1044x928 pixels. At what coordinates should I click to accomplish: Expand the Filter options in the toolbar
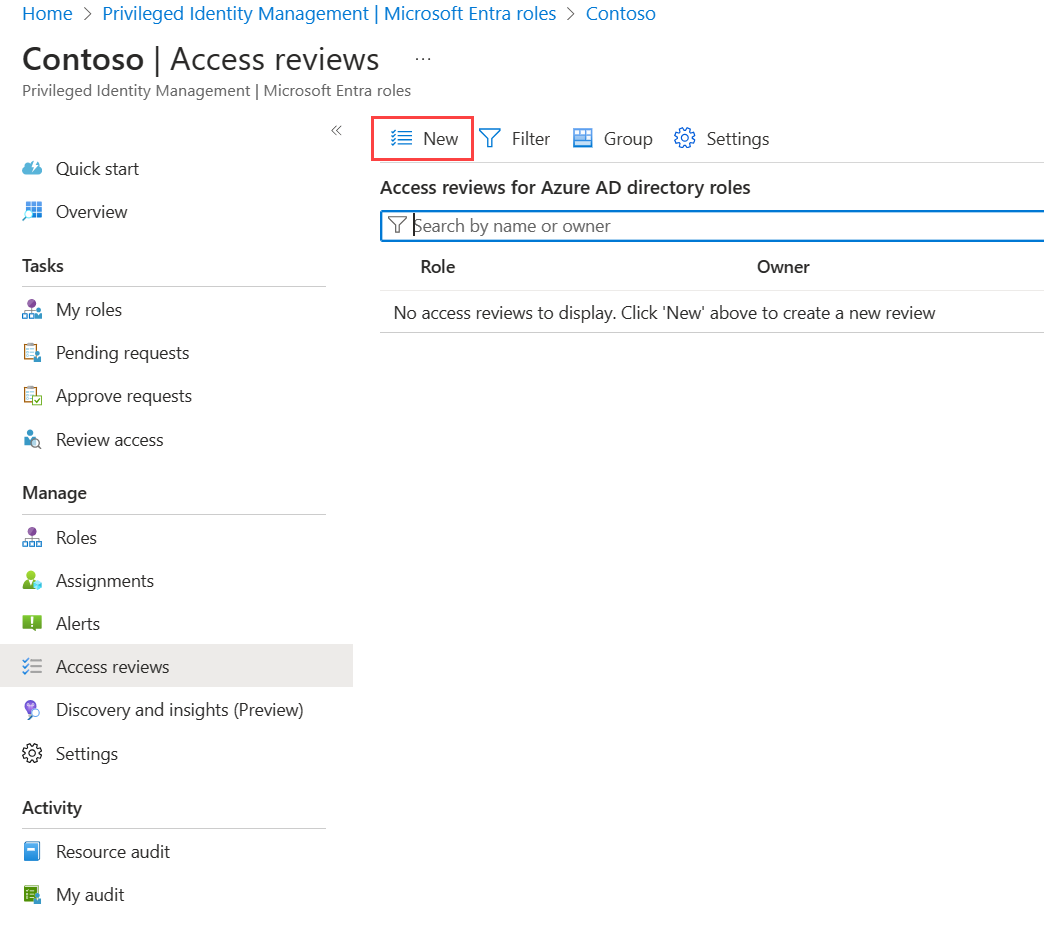(x=514, y=138)
